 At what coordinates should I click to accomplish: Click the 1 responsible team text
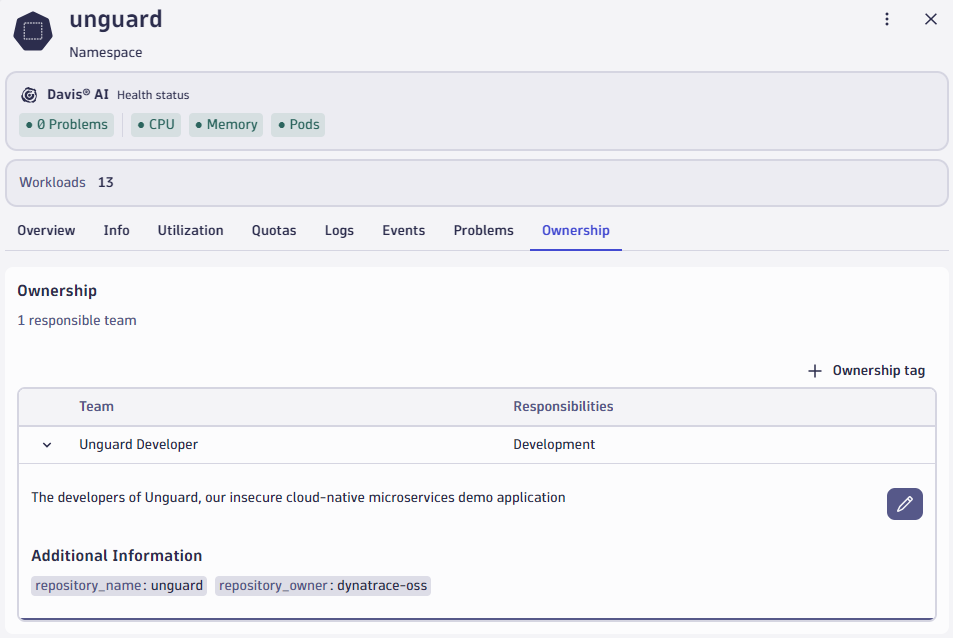coord(77,319)
